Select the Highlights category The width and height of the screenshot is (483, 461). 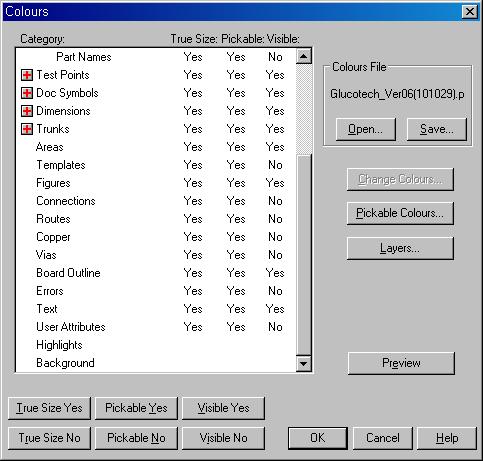(156, 345)
